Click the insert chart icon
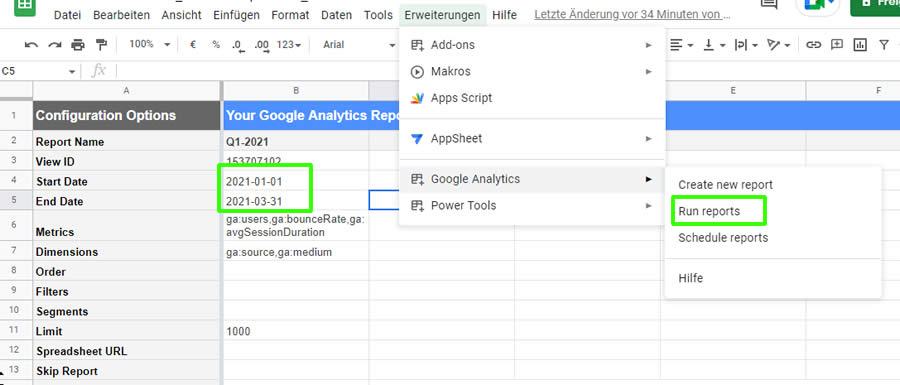This screenshot has width=900, height=385. [860, 45]
